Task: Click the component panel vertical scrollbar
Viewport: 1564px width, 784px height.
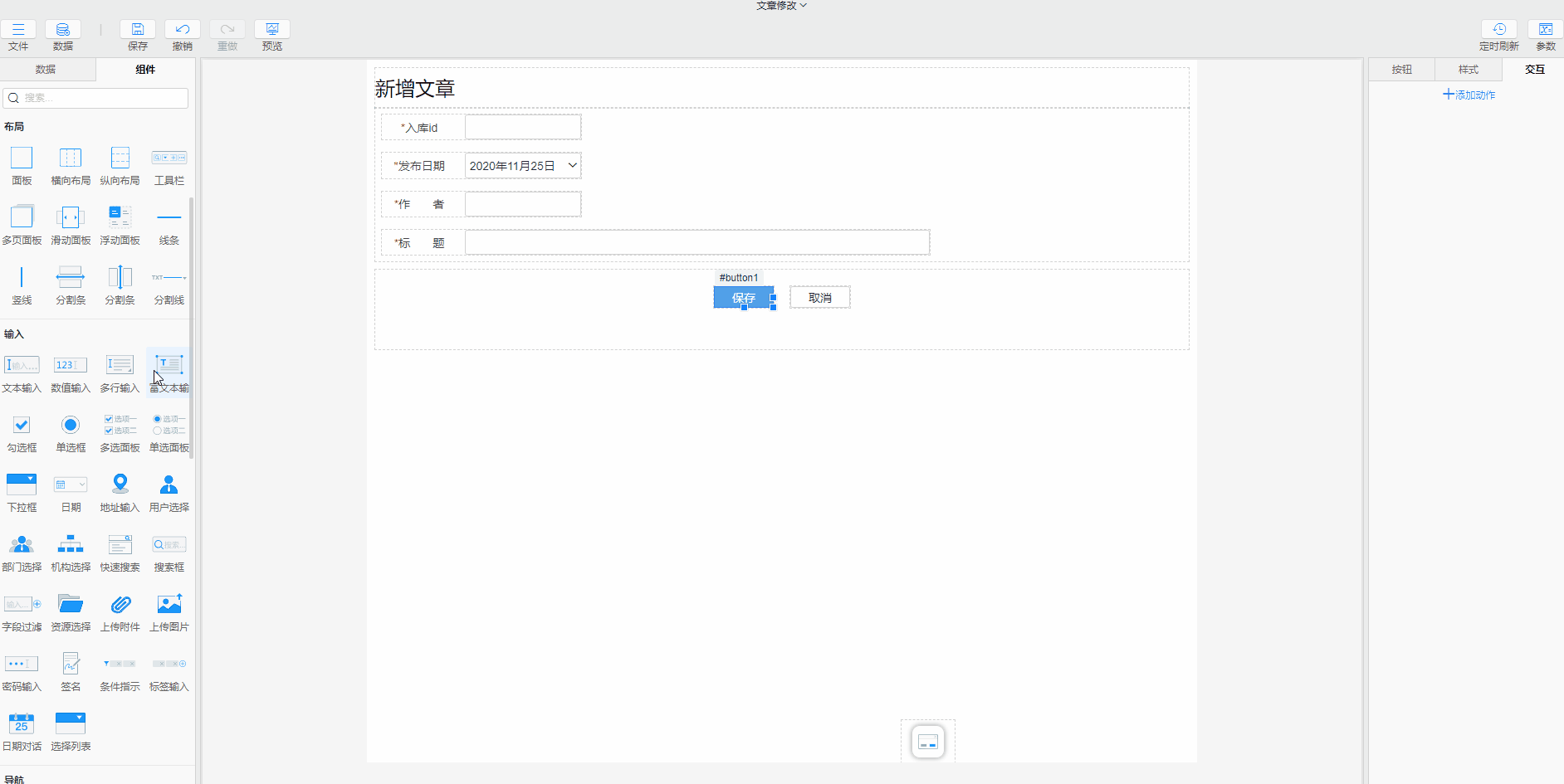Action: (192, 332)
